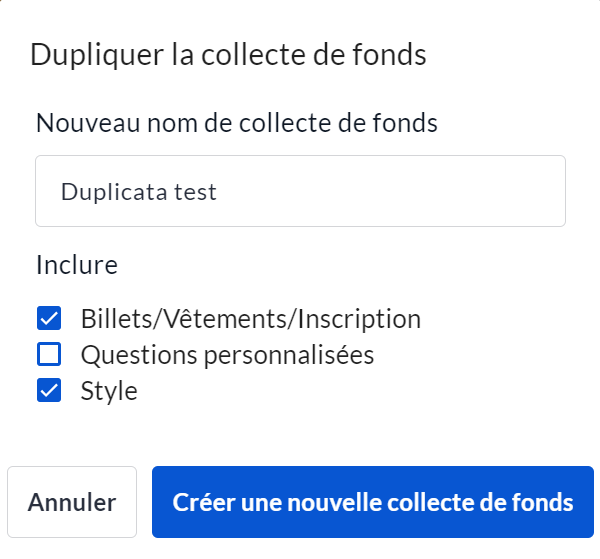600x559 pixels.
Task: Click the Billets/Vêtements/Inscription label text
Action: [x=250, y=319]
